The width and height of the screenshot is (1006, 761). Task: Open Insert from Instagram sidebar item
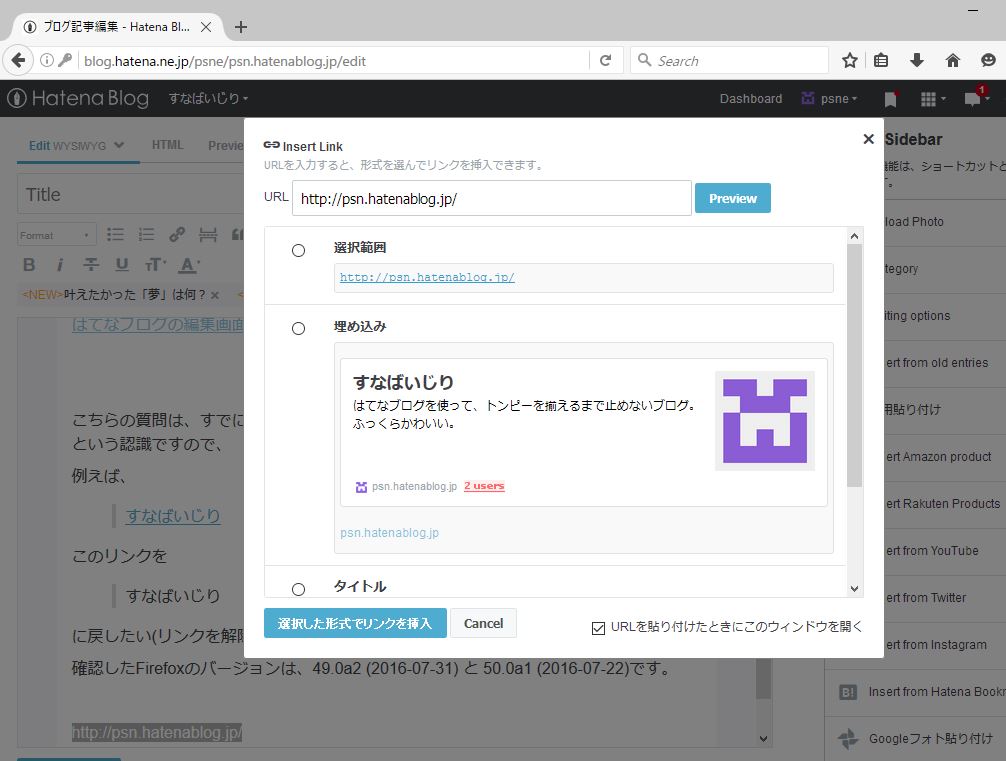[x=945, y=644]
